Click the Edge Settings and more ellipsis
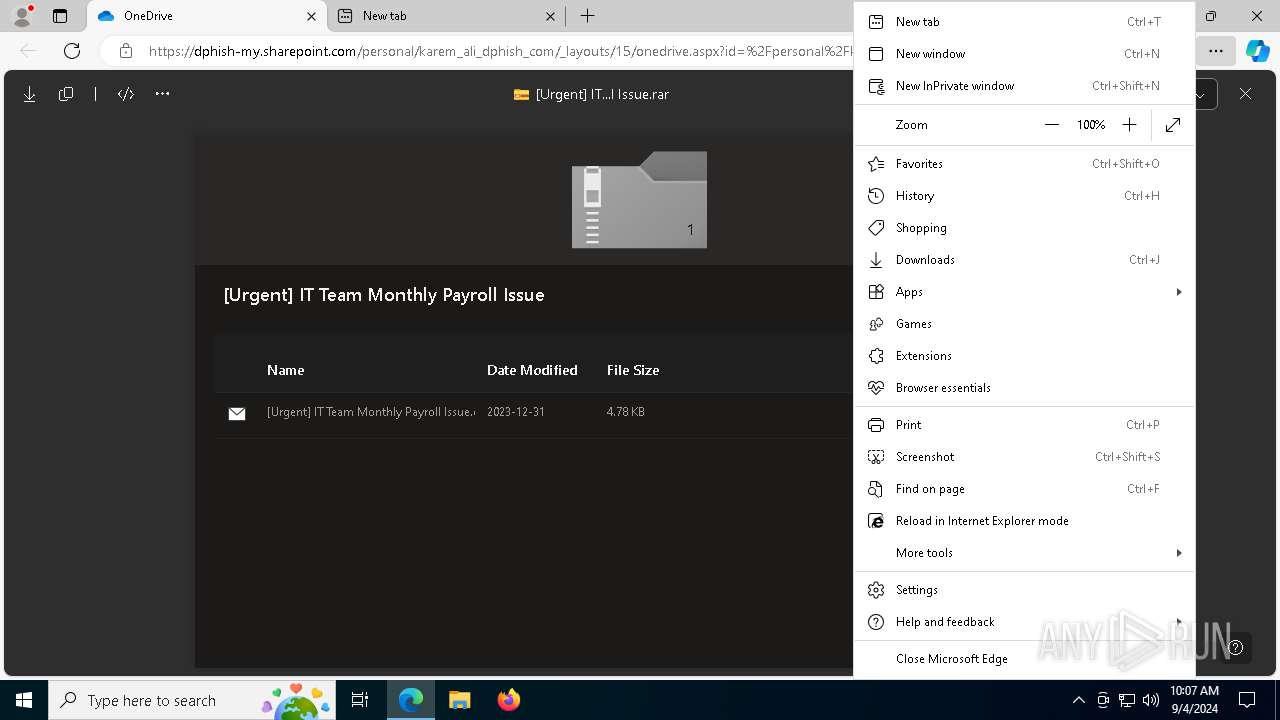1280x720 pixels. [1216, 51]
